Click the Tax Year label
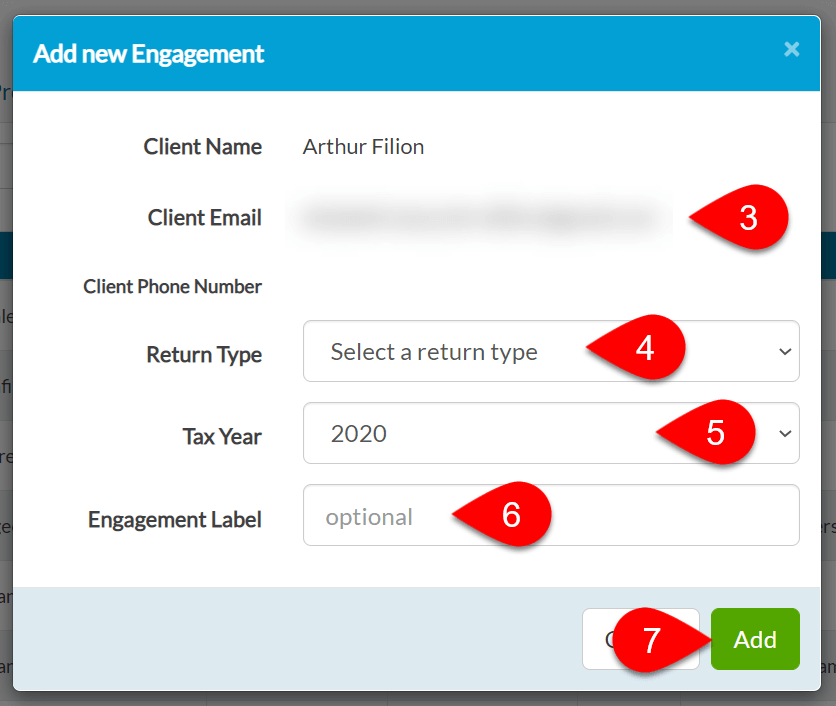 click(x=222, y=437)
